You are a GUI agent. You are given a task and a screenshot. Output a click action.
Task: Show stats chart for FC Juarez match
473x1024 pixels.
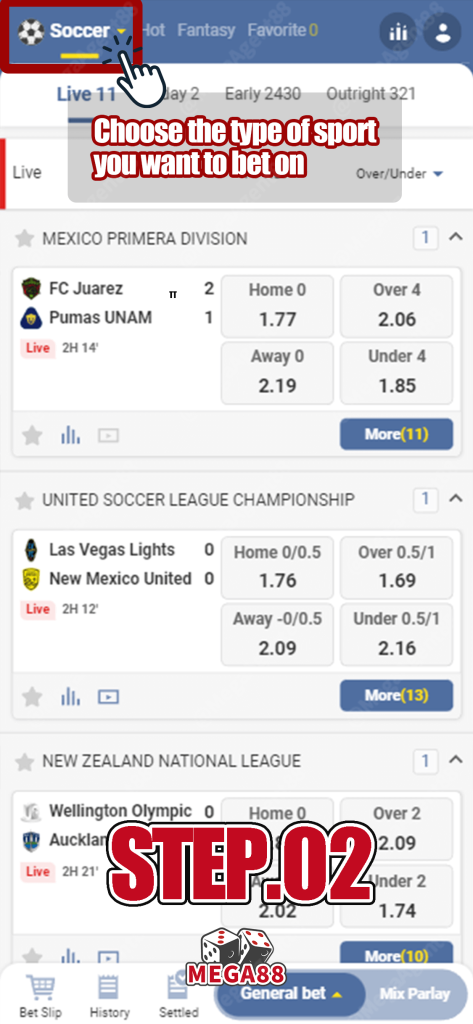point(71,435)
